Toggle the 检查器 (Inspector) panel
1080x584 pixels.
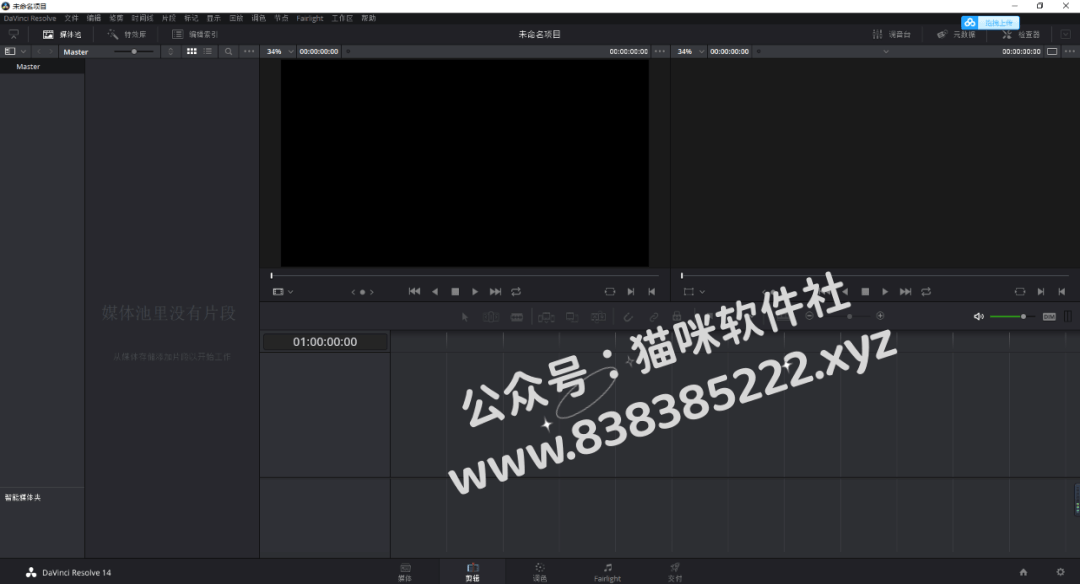[1021, 34]
